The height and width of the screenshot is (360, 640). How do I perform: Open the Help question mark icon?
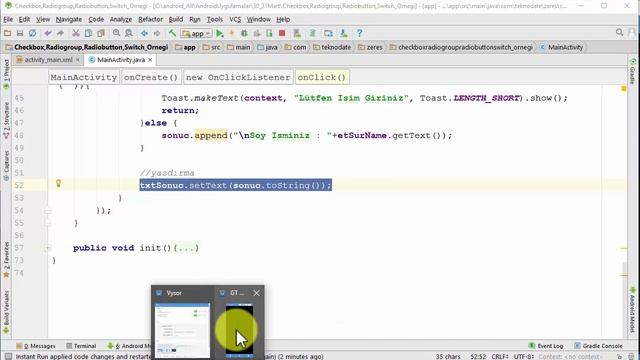359,33
